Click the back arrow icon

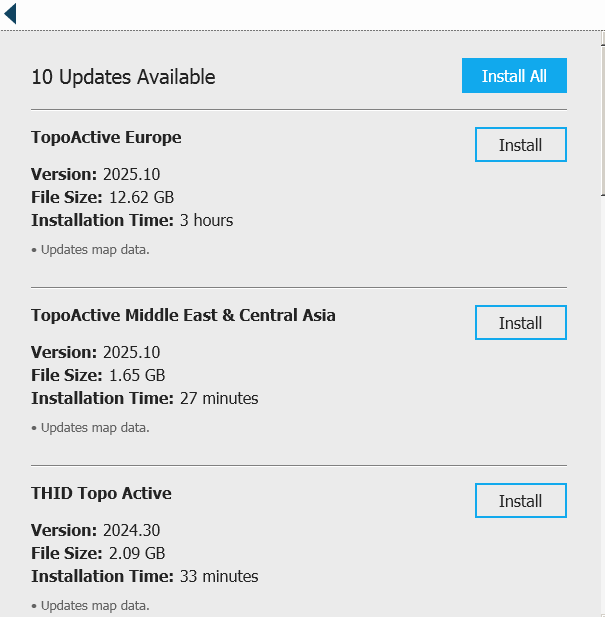[x=10, y=14]
